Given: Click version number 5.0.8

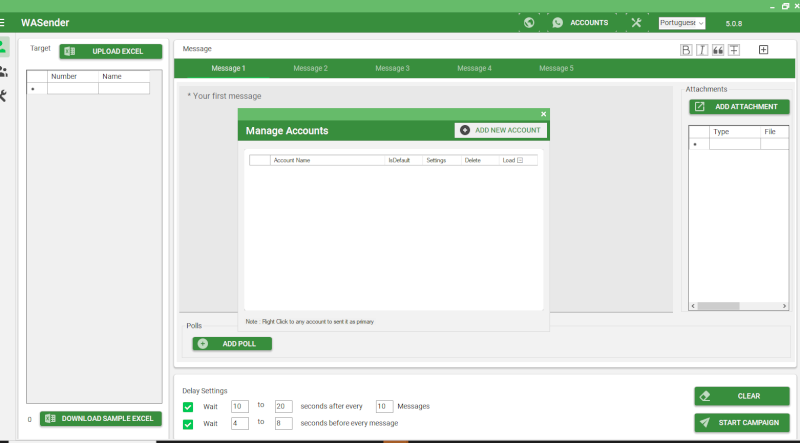Looking at the screenshot, I should [x=734, y=23].
